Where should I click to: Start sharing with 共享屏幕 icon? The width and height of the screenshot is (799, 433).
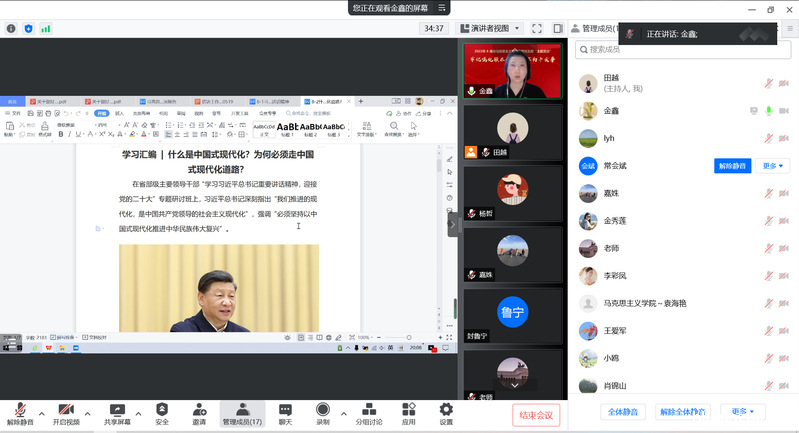coord(117,410)
